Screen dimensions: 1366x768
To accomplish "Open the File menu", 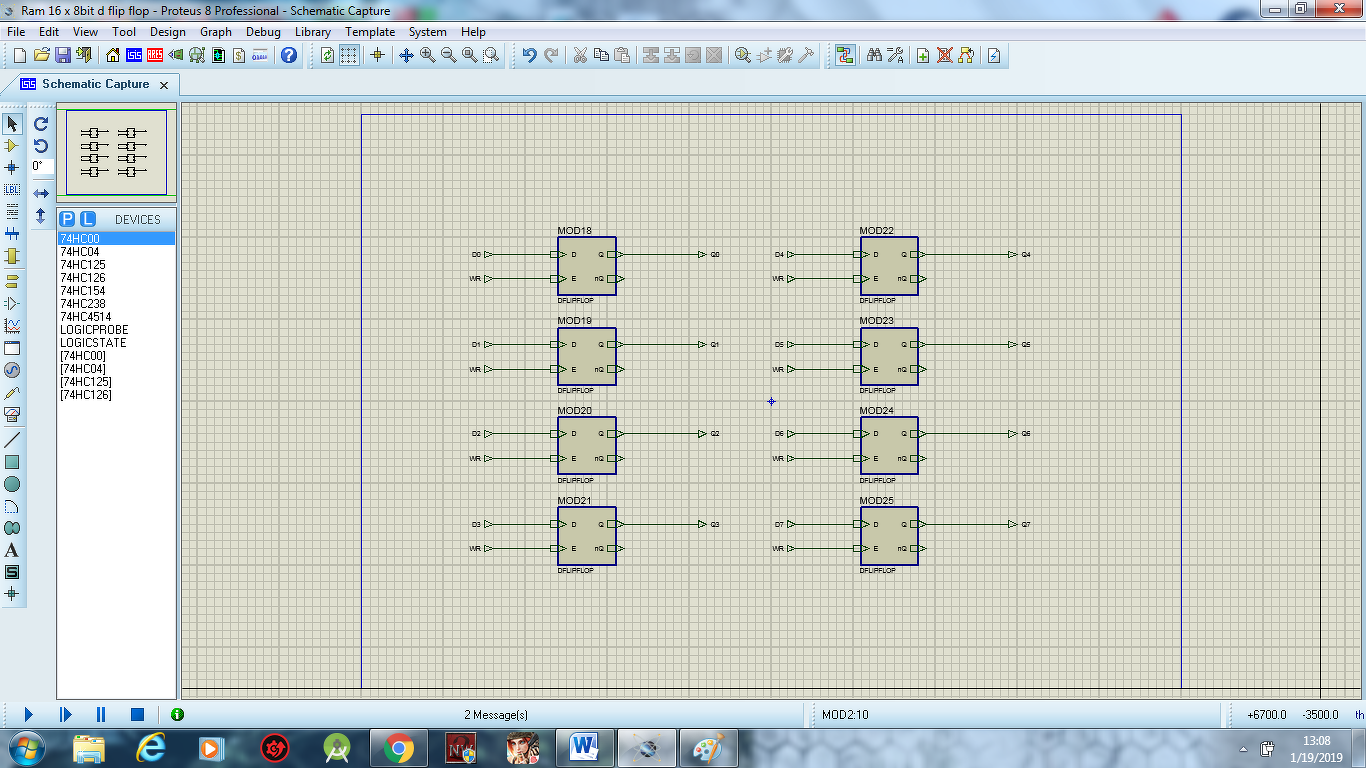I will [16, 32].
